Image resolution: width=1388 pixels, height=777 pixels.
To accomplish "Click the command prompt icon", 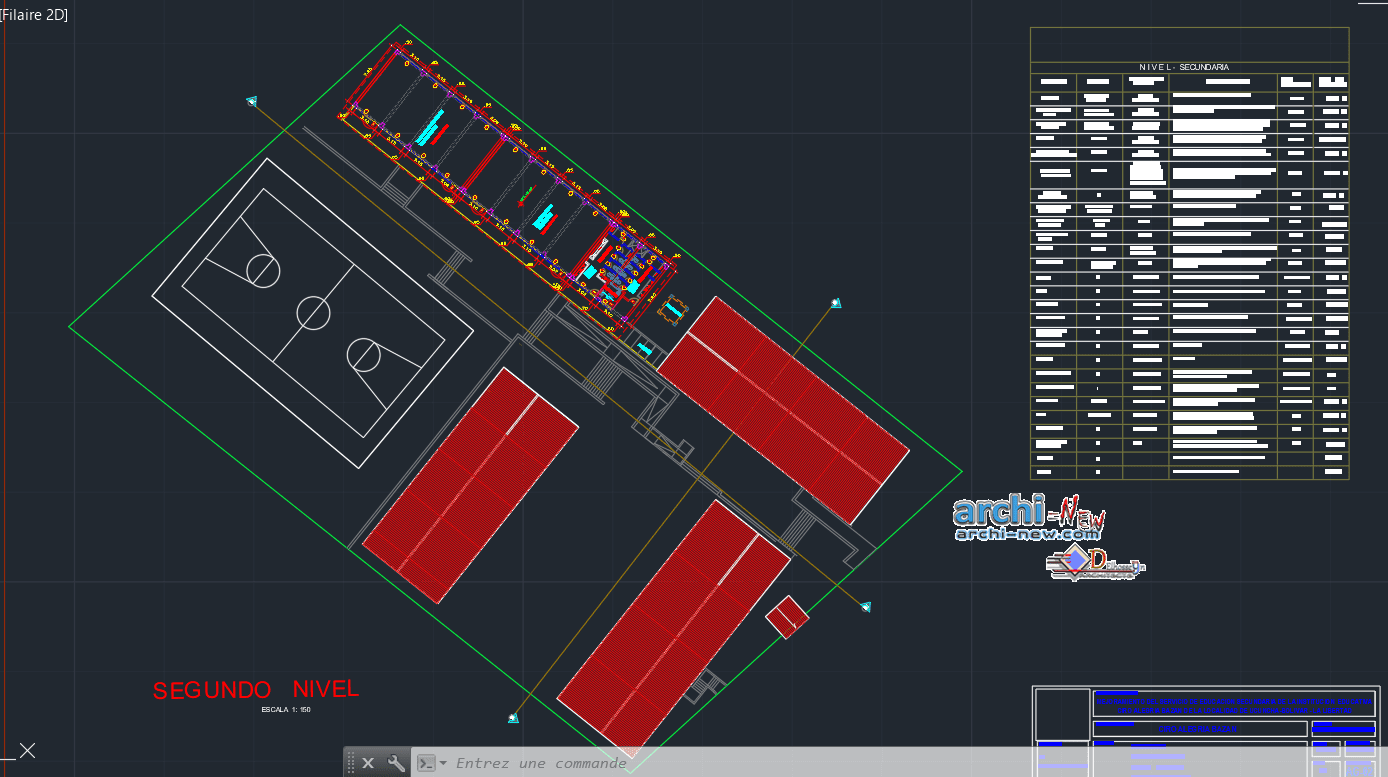I will click(426, 763).
